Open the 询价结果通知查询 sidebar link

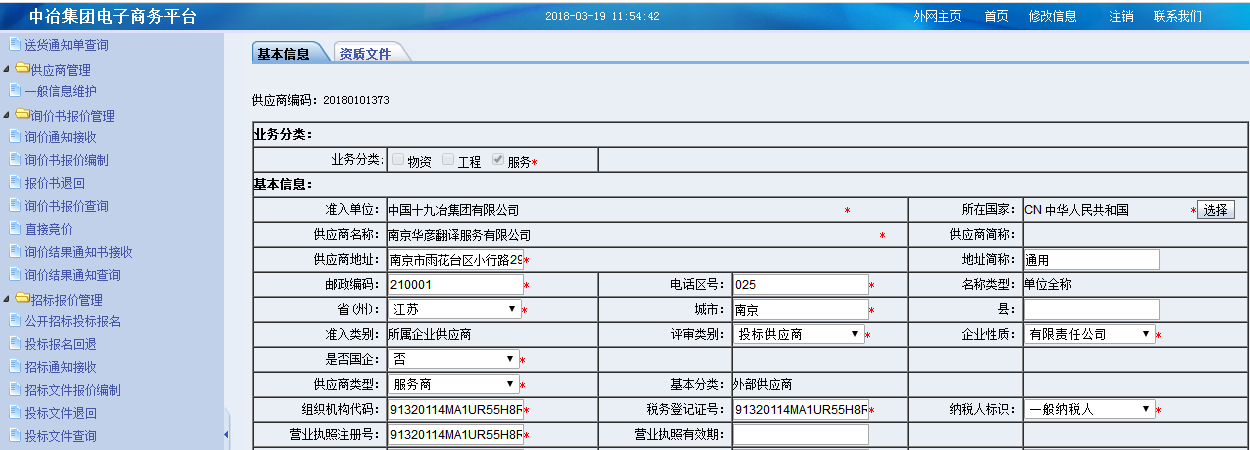(73, 275)
